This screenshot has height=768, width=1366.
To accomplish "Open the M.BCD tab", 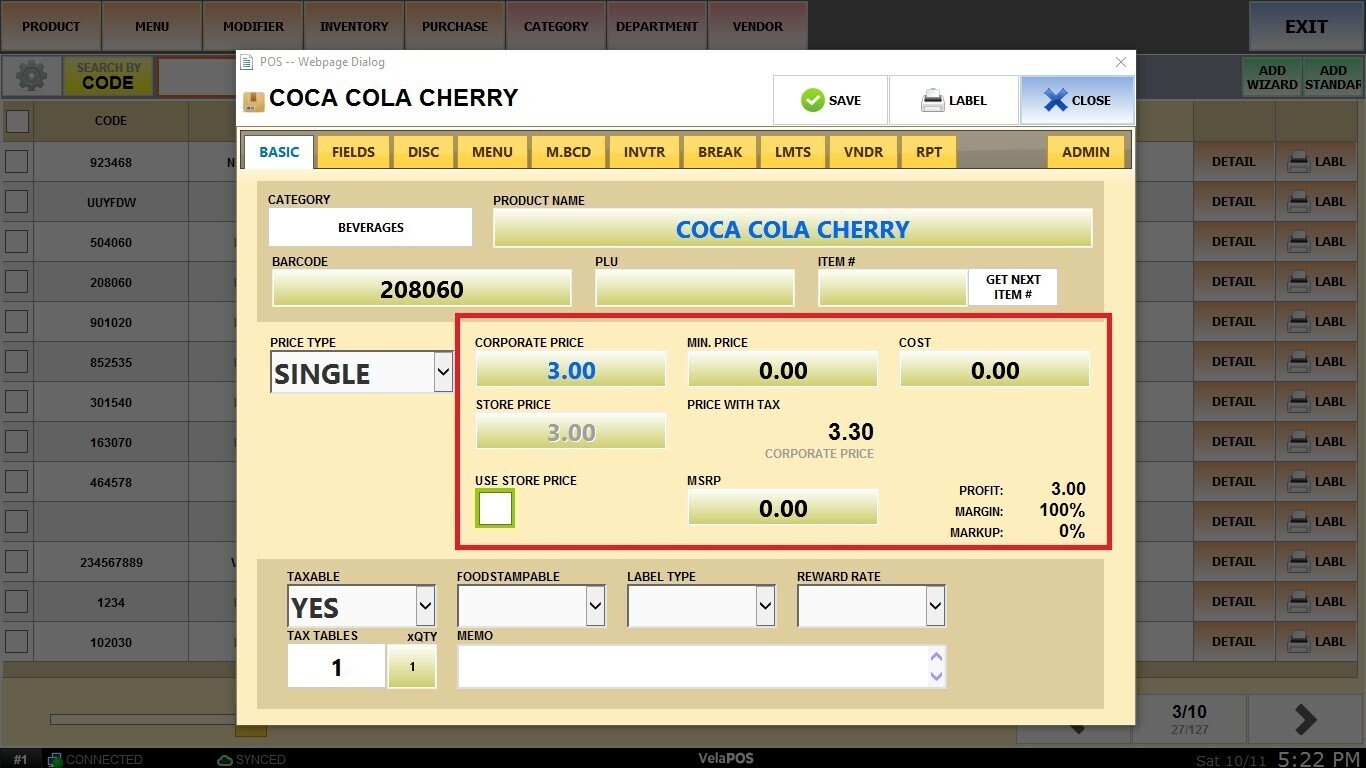I will point(568,152).
